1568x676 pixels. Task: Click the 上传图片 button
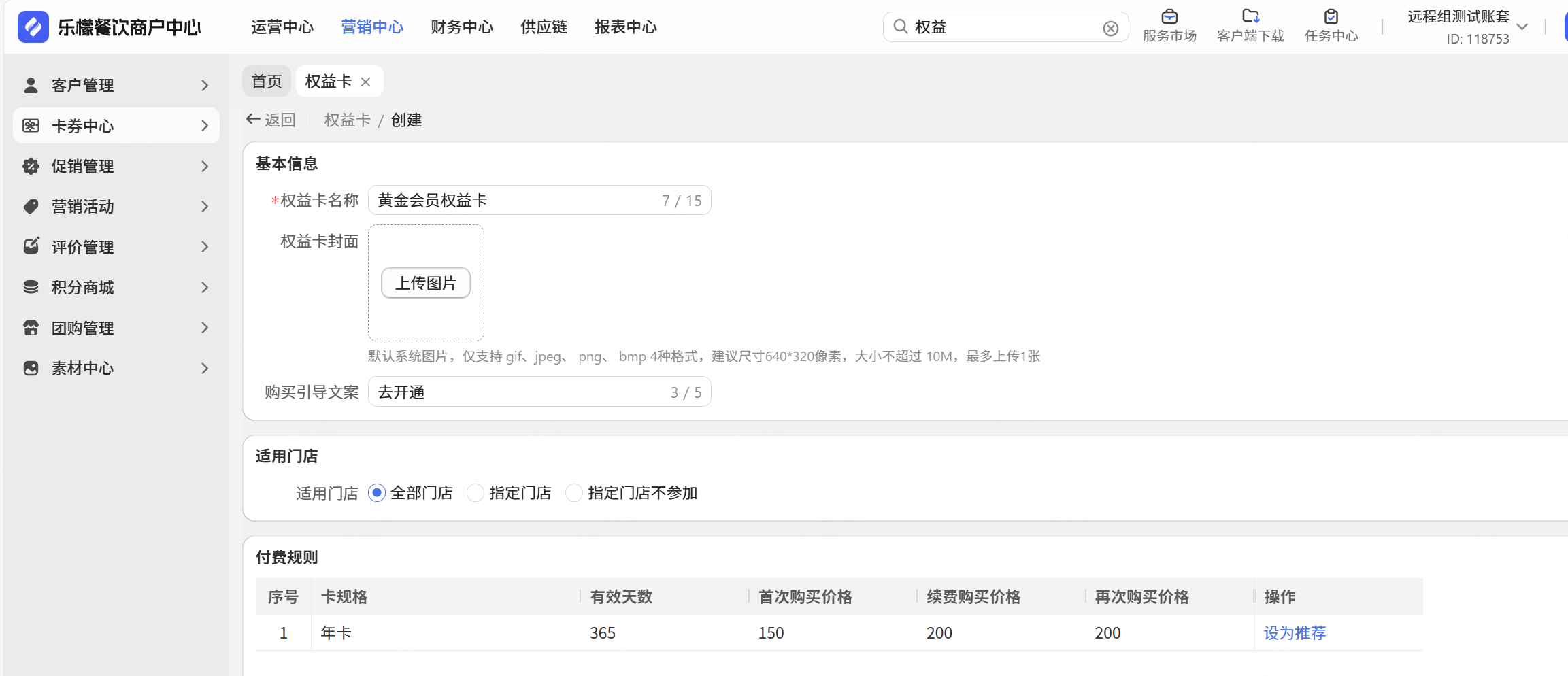coord(426,283)
